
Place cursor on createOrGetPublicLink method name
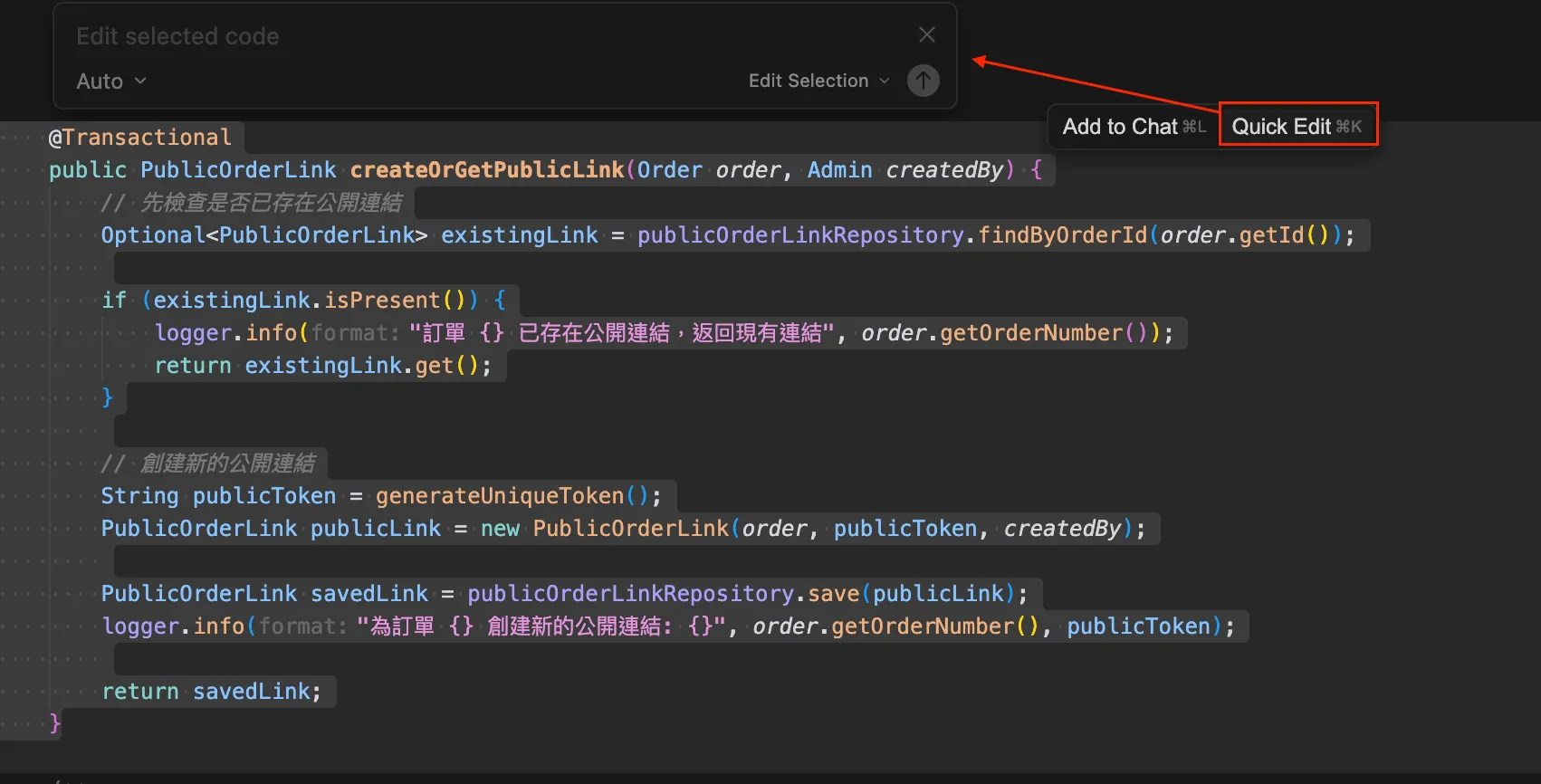point(486,170)
